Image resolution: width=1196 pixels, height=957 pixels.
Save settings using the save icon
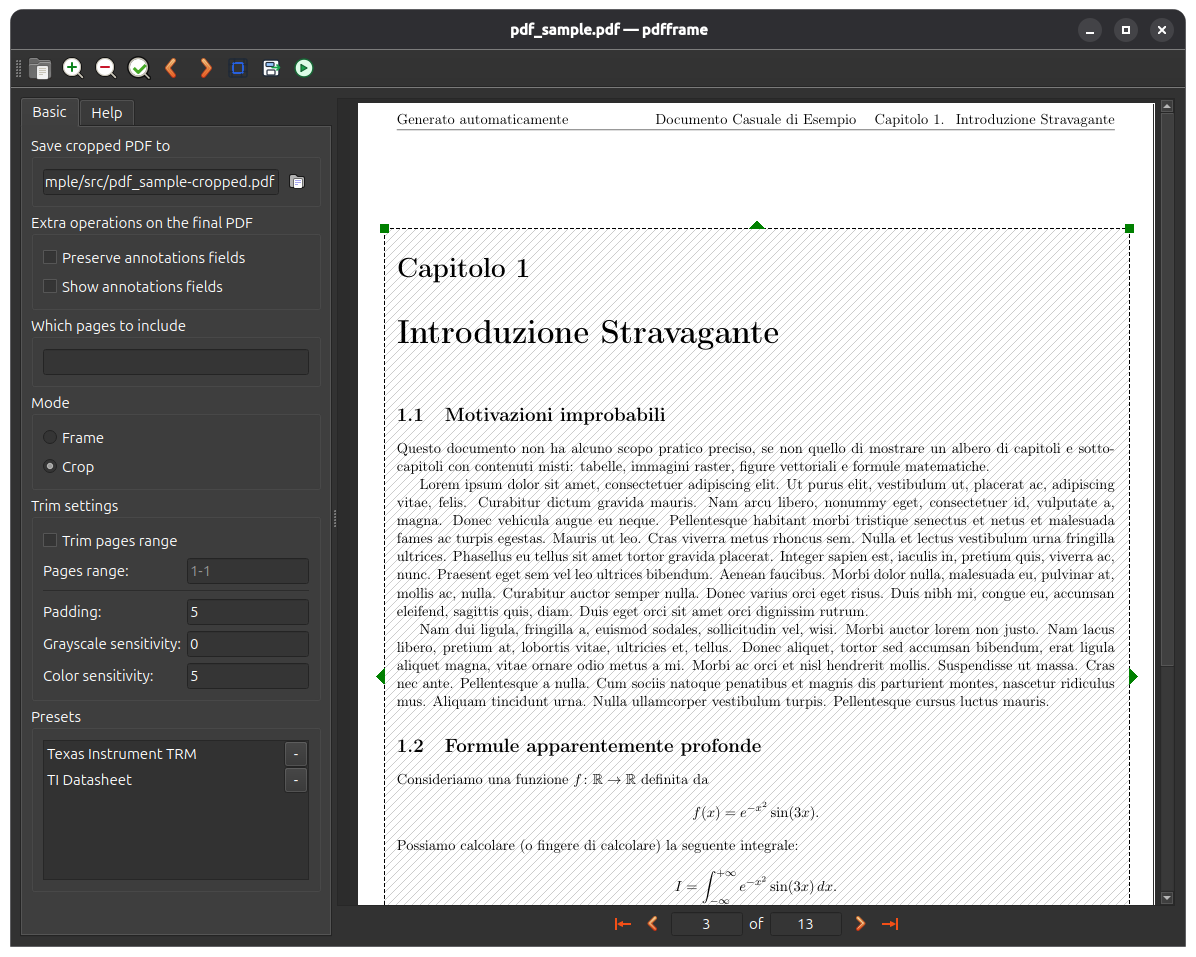pyautogui.click(x=270, y=68)
